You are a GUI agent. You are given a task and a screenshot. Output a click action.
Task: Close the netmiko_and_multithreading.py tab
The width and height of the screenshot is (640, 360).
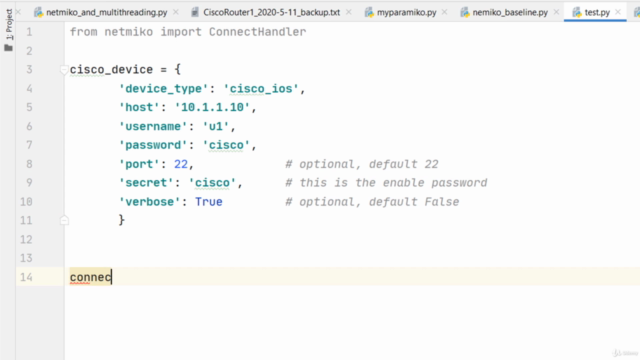[x=176, y=12]
